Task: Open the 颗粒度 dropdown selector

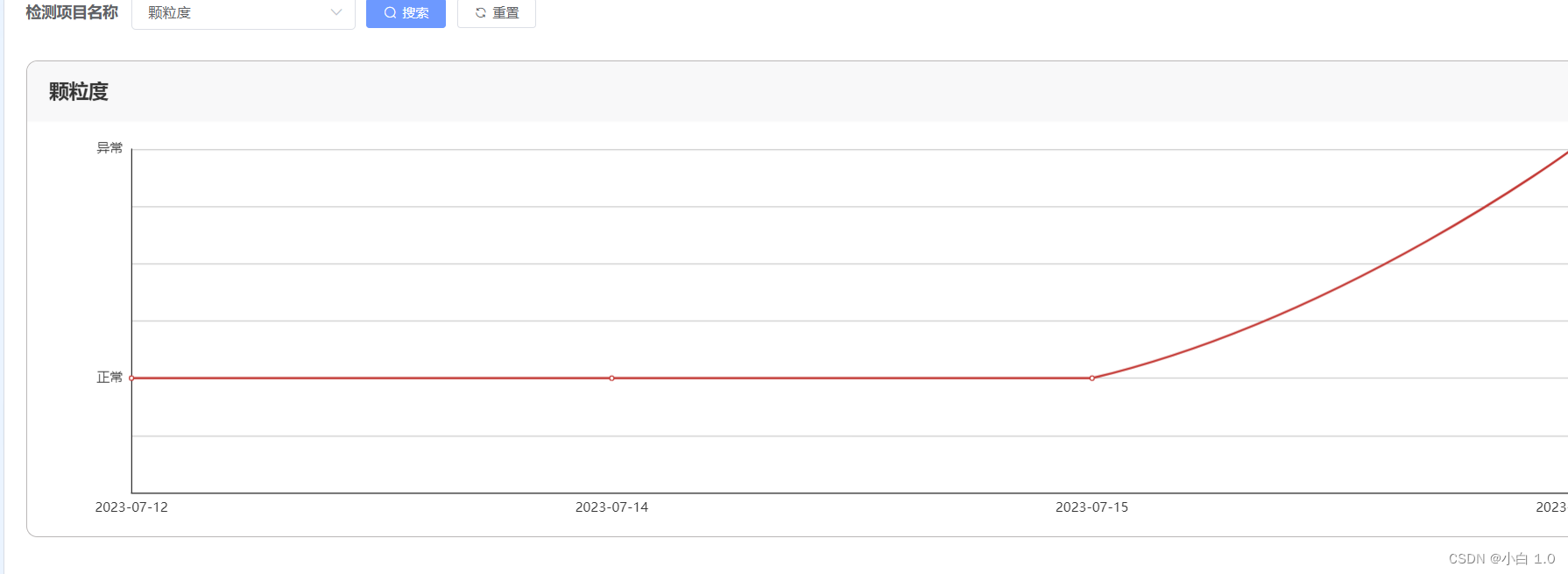Action: 244,13
